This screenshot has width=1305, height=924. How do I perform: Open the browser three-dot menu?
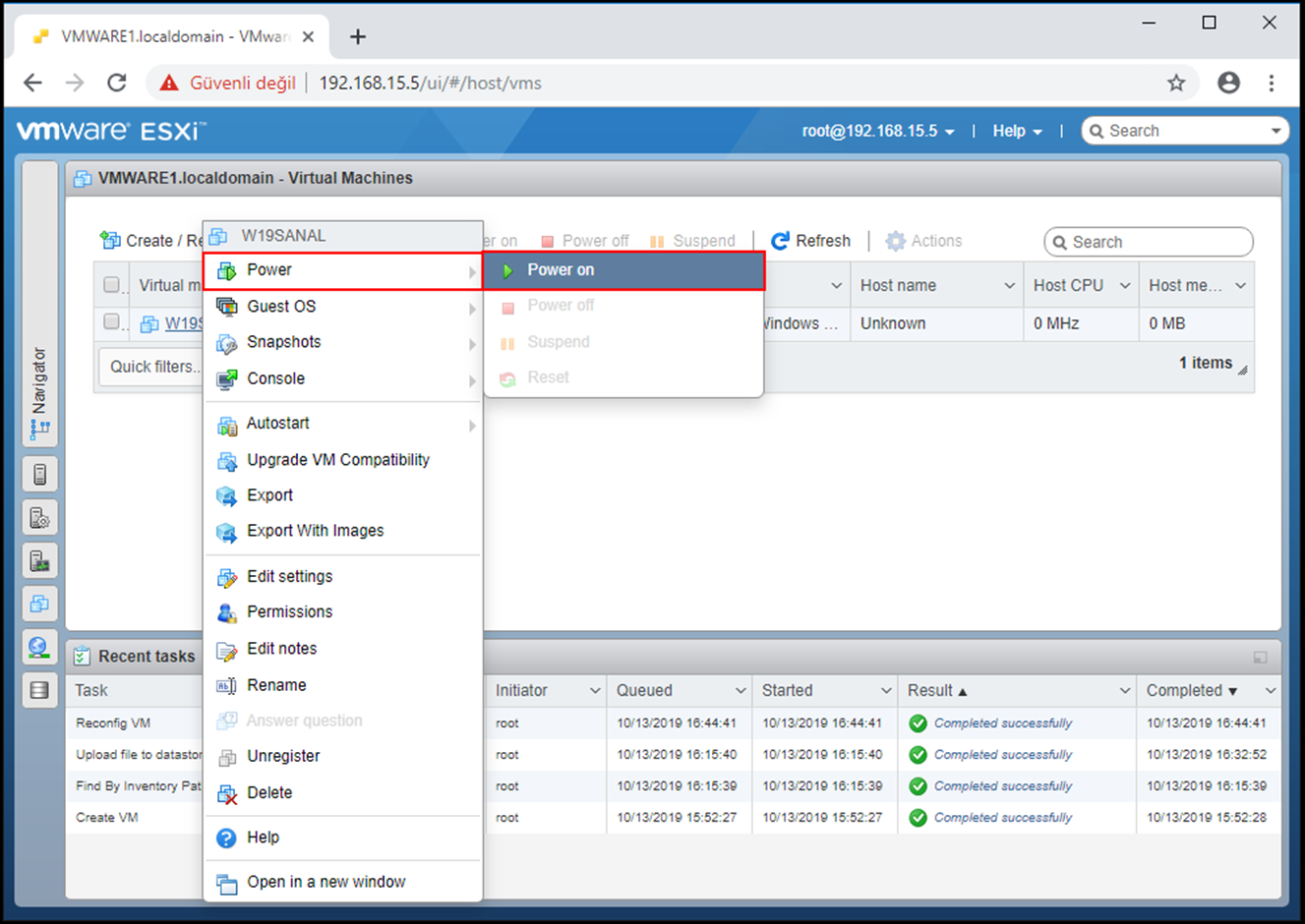click(1272, 84)
